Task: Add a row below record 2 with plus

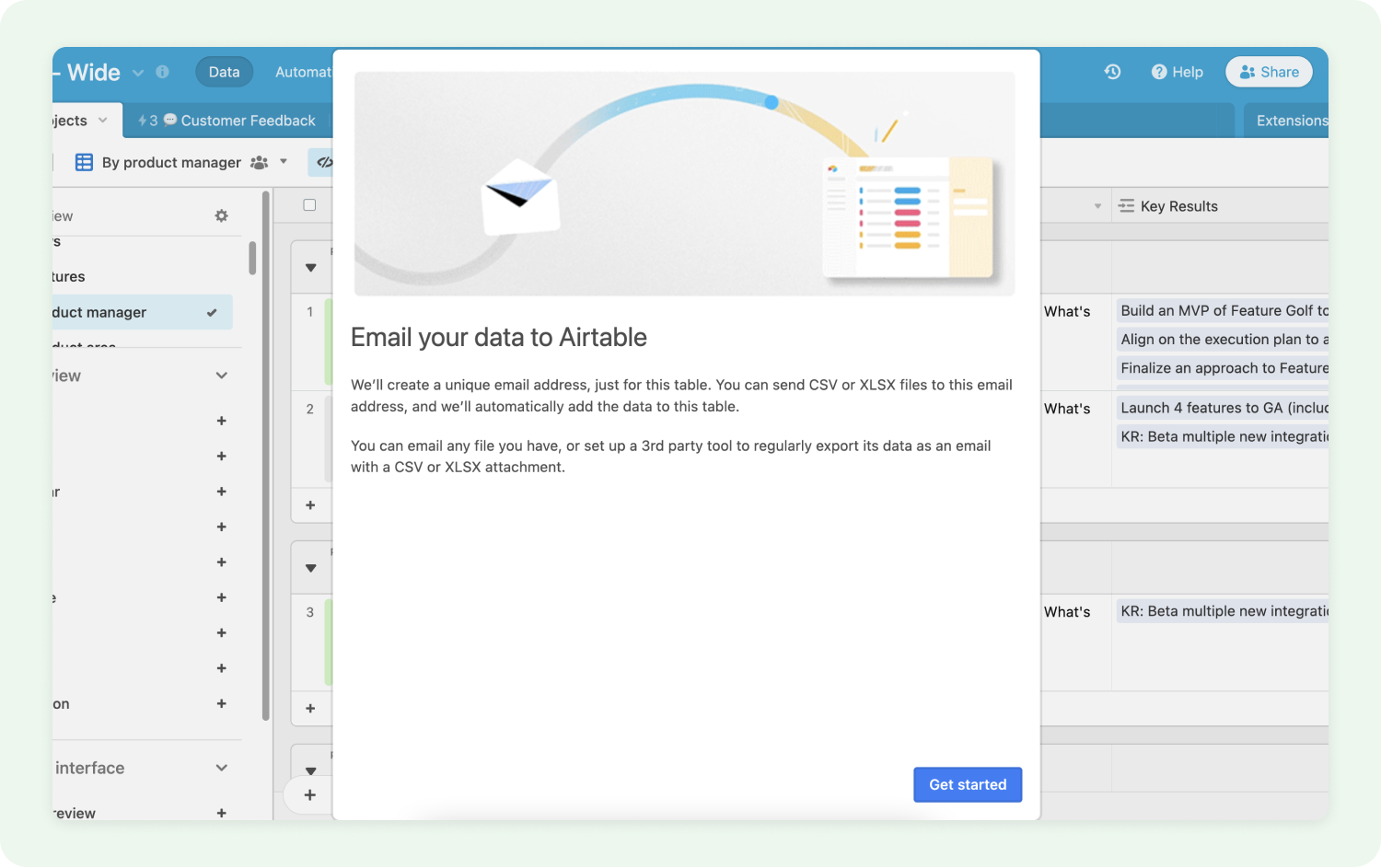Action: pyautogui.click(x=310, y=505)
